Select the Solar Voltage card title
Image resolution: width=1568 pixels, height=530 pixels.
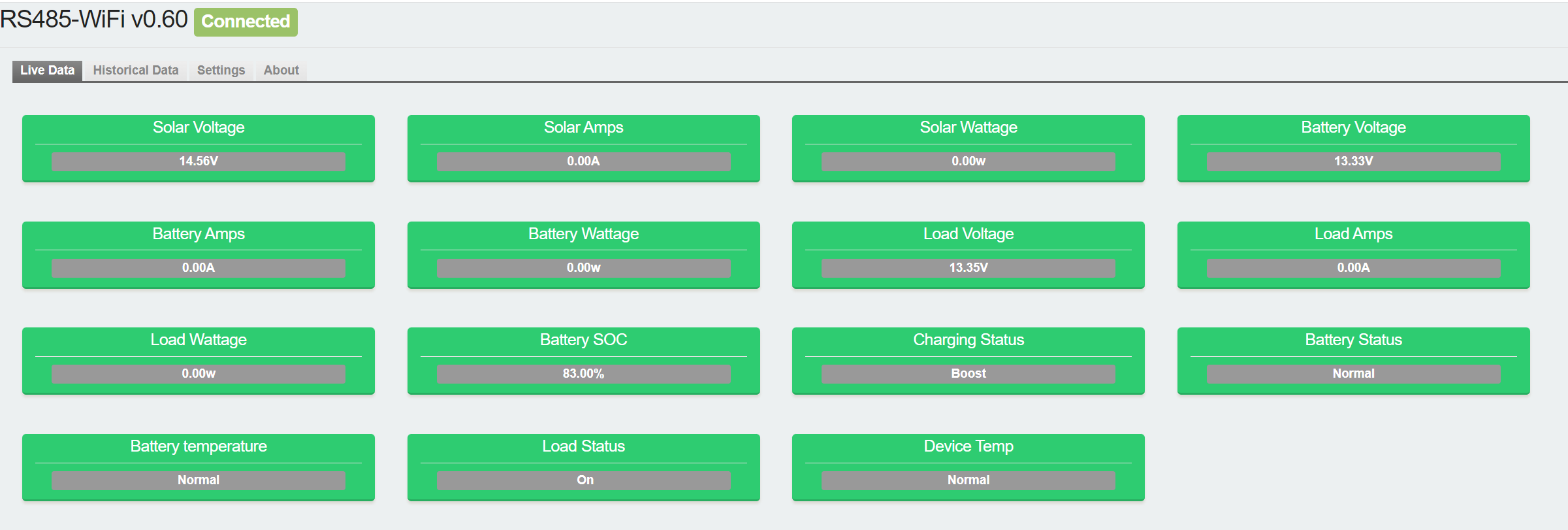[199, 127]
